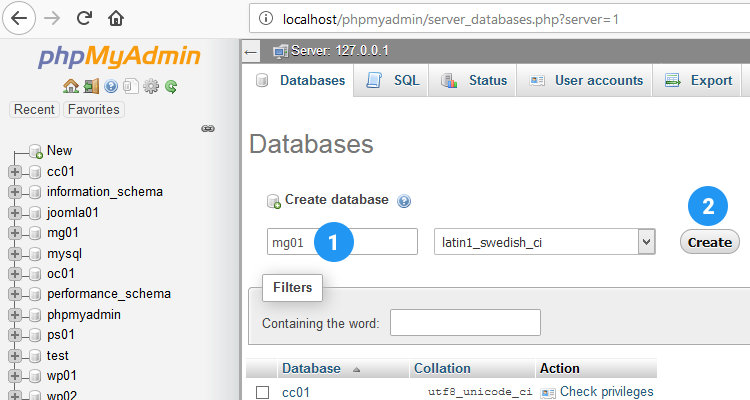Sort by the Database column header
The height and width of the screenshot is (400, 750).
click(311, 368)
